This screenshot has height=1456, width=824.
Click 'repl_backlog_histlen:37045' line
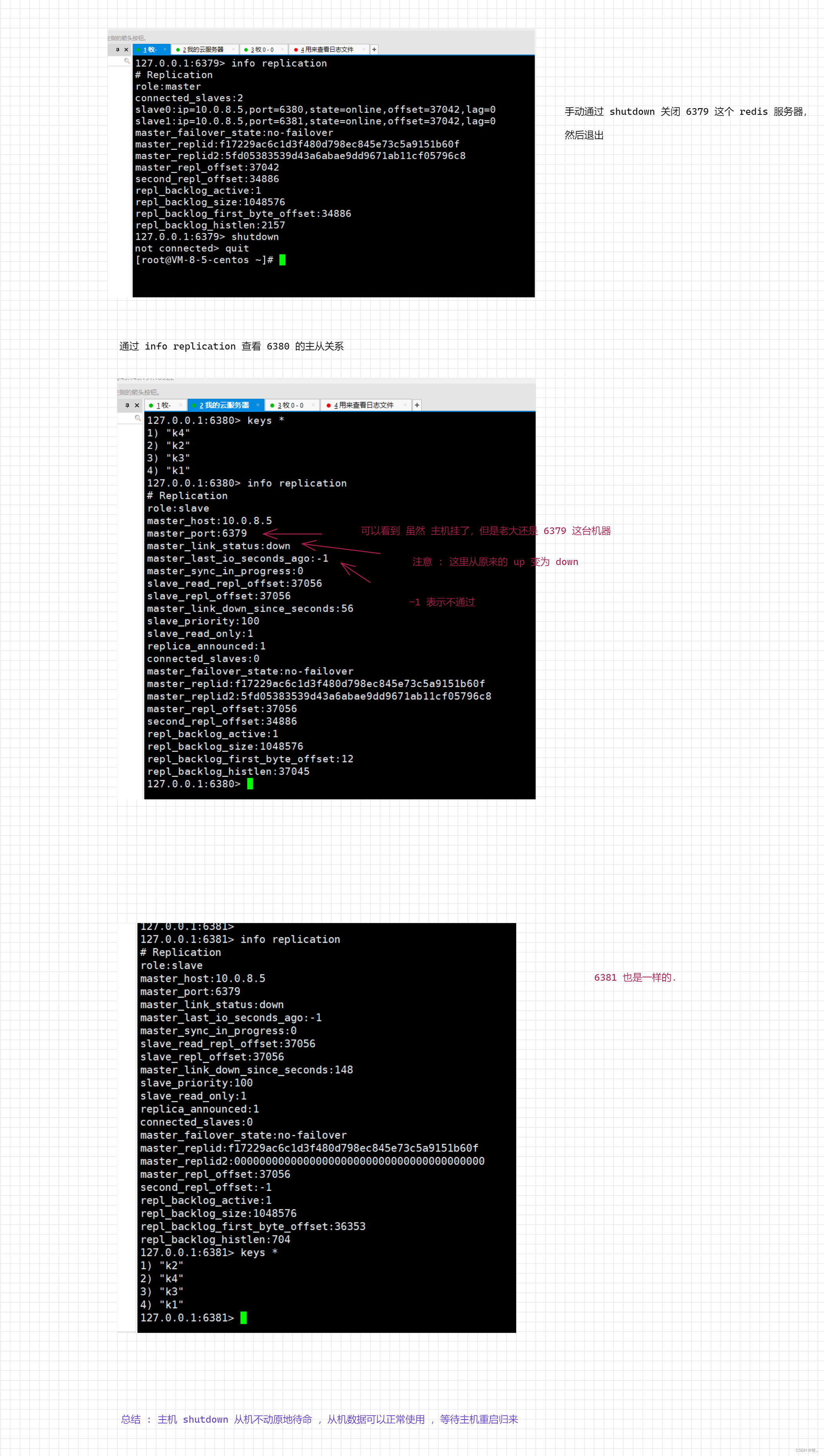click(228, 771)
